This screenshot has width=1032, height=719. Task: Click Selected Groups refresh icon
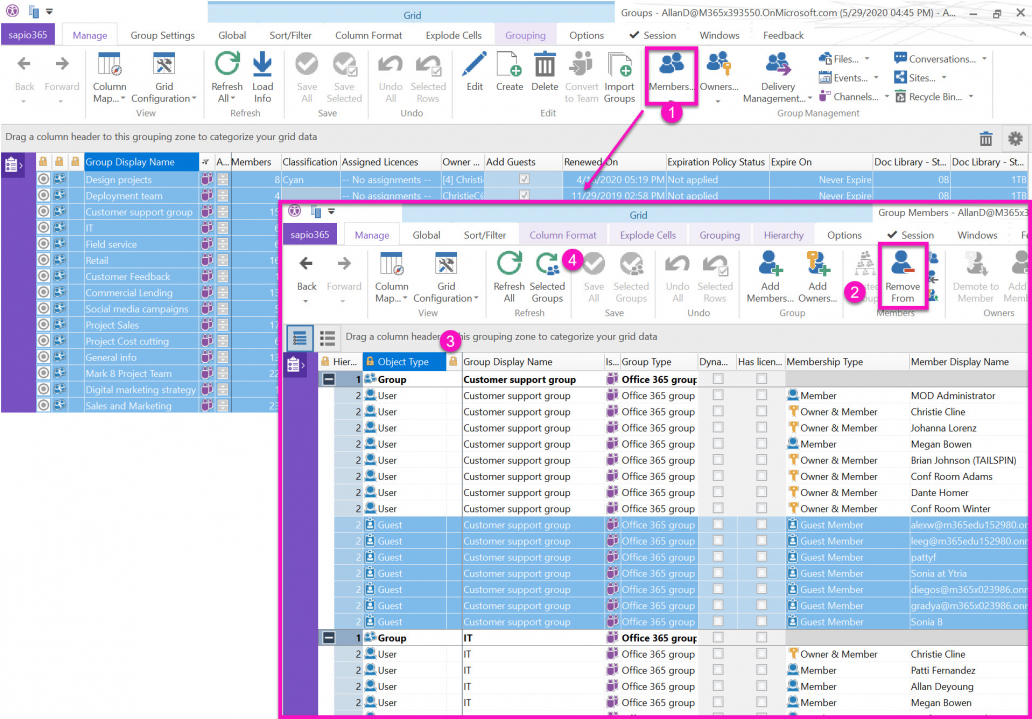pyautogui.click(x=548, y=277)
